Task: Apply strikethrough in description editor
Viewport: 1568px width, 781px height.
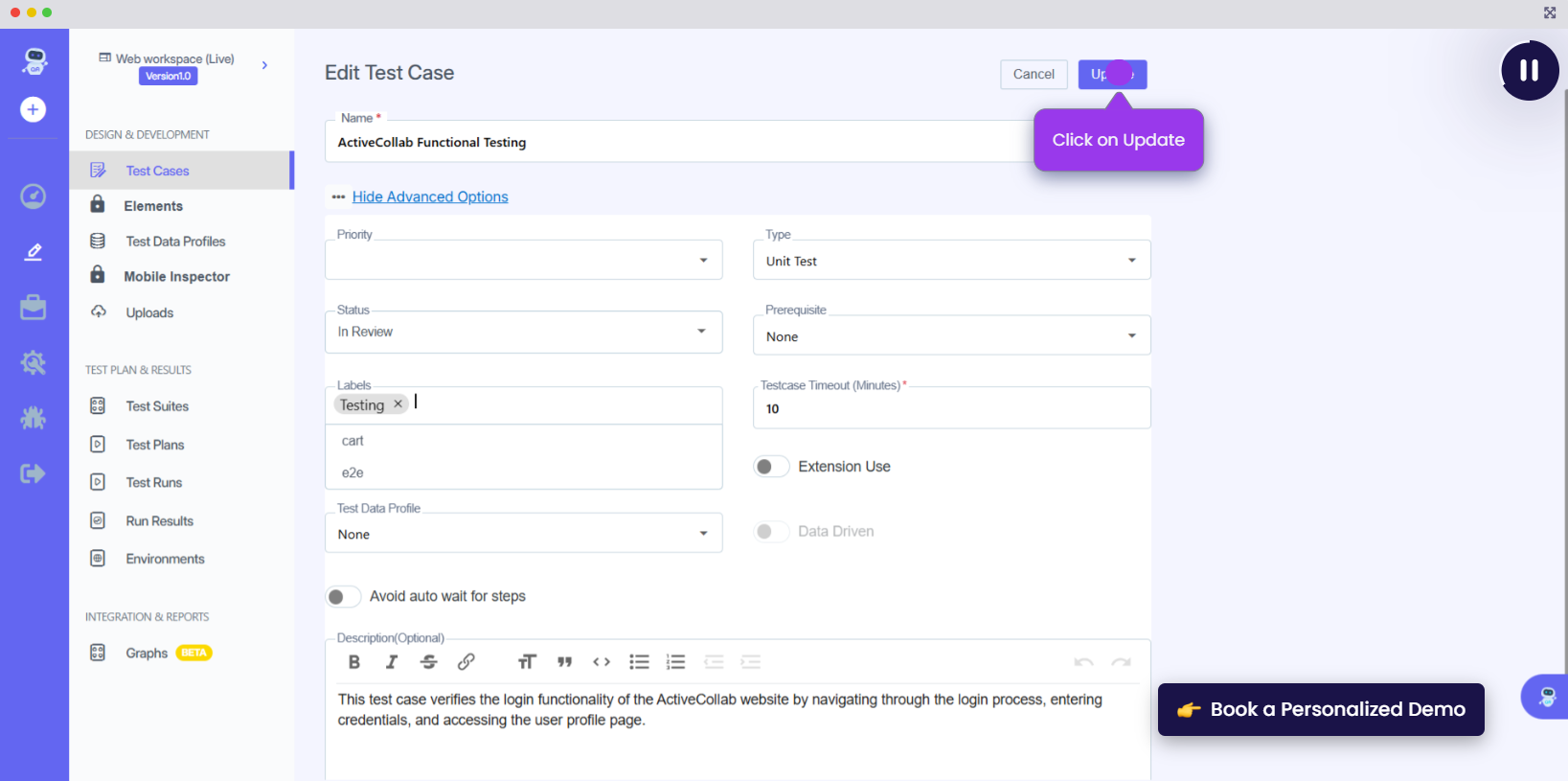Action: click(x=428, y=662)
